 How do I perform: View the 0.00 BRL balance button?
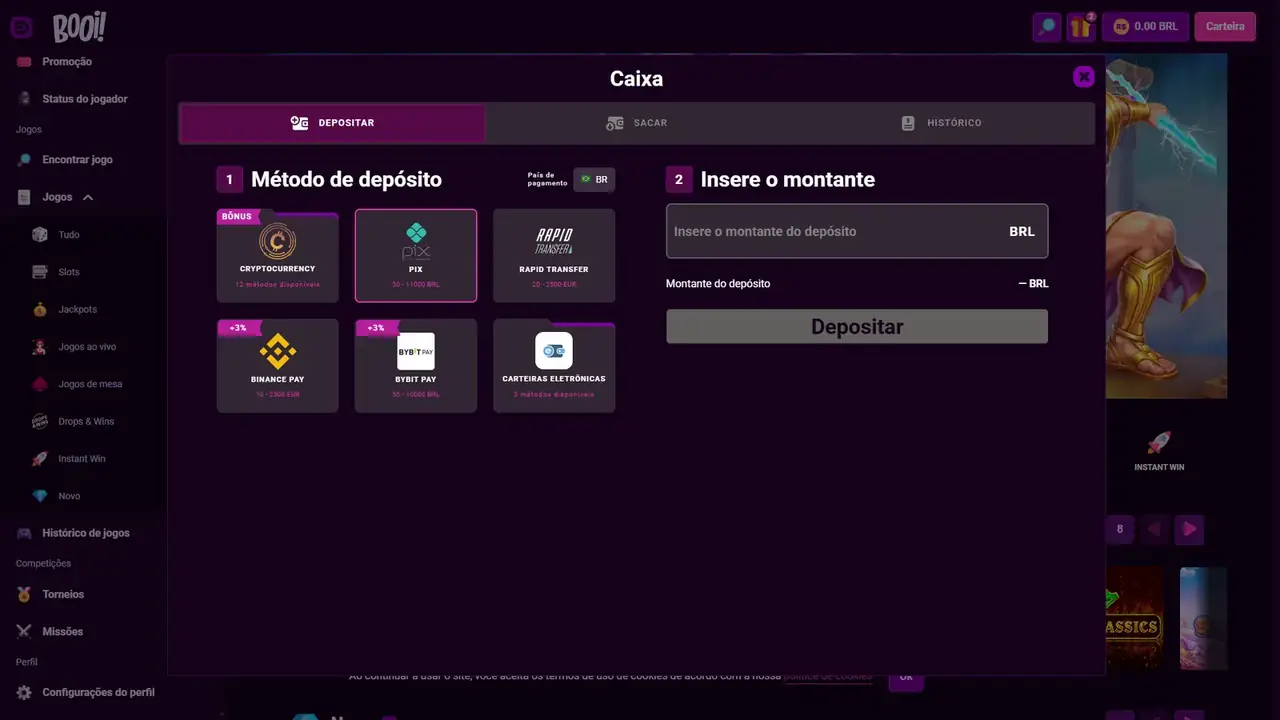(x=1145, y=27)
